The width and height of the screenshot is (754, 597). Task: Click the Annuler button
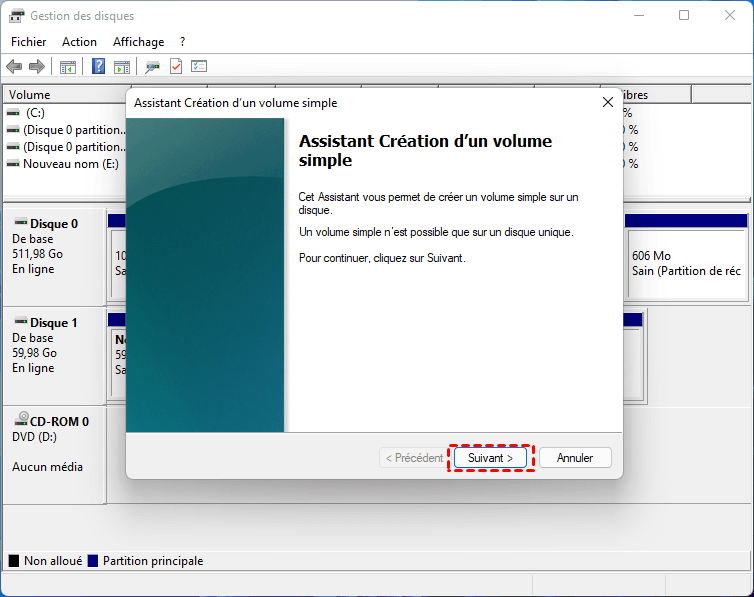(575, 458)
